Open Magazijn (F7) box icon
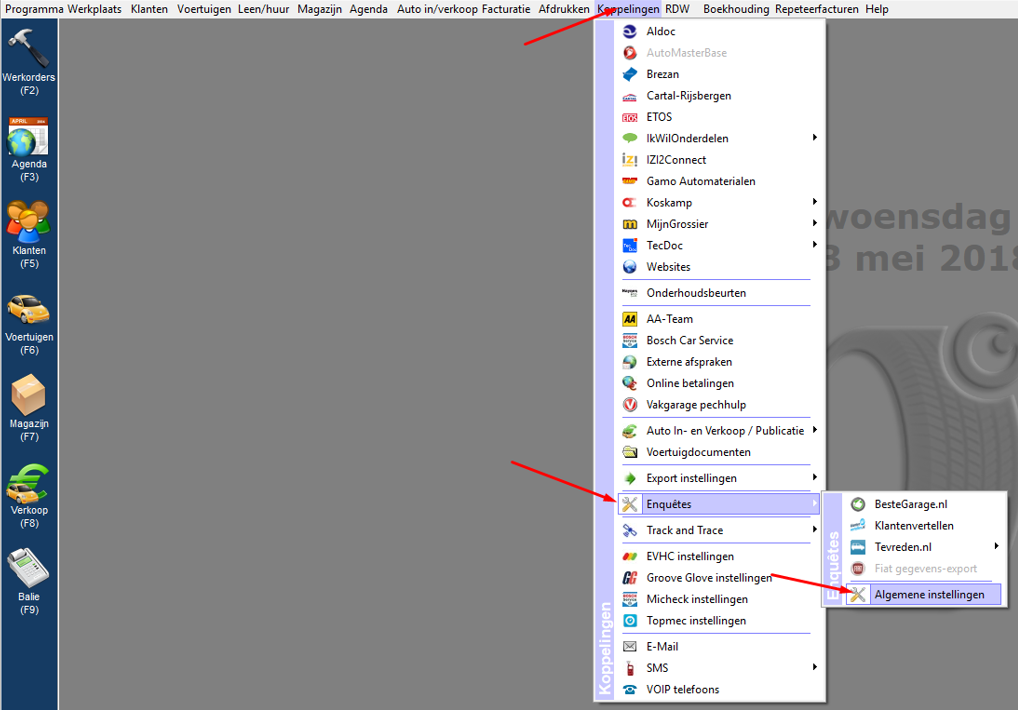This screenshot has height=710, width=1018. tap(29, 395)
